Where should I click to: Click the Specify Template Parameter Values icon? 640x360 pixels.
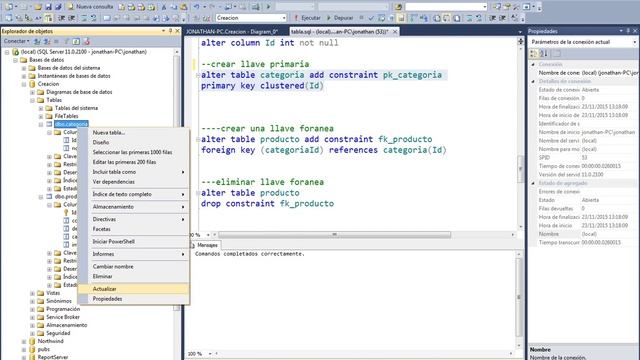tap(515, 18)
